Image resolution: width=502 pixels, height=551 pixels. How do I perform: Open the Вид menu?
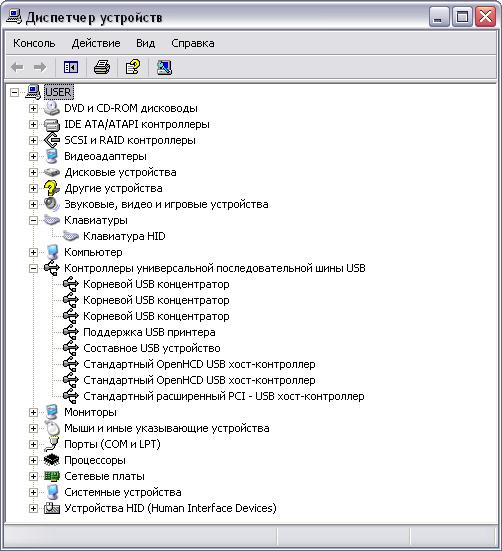[x=145, y=43]
